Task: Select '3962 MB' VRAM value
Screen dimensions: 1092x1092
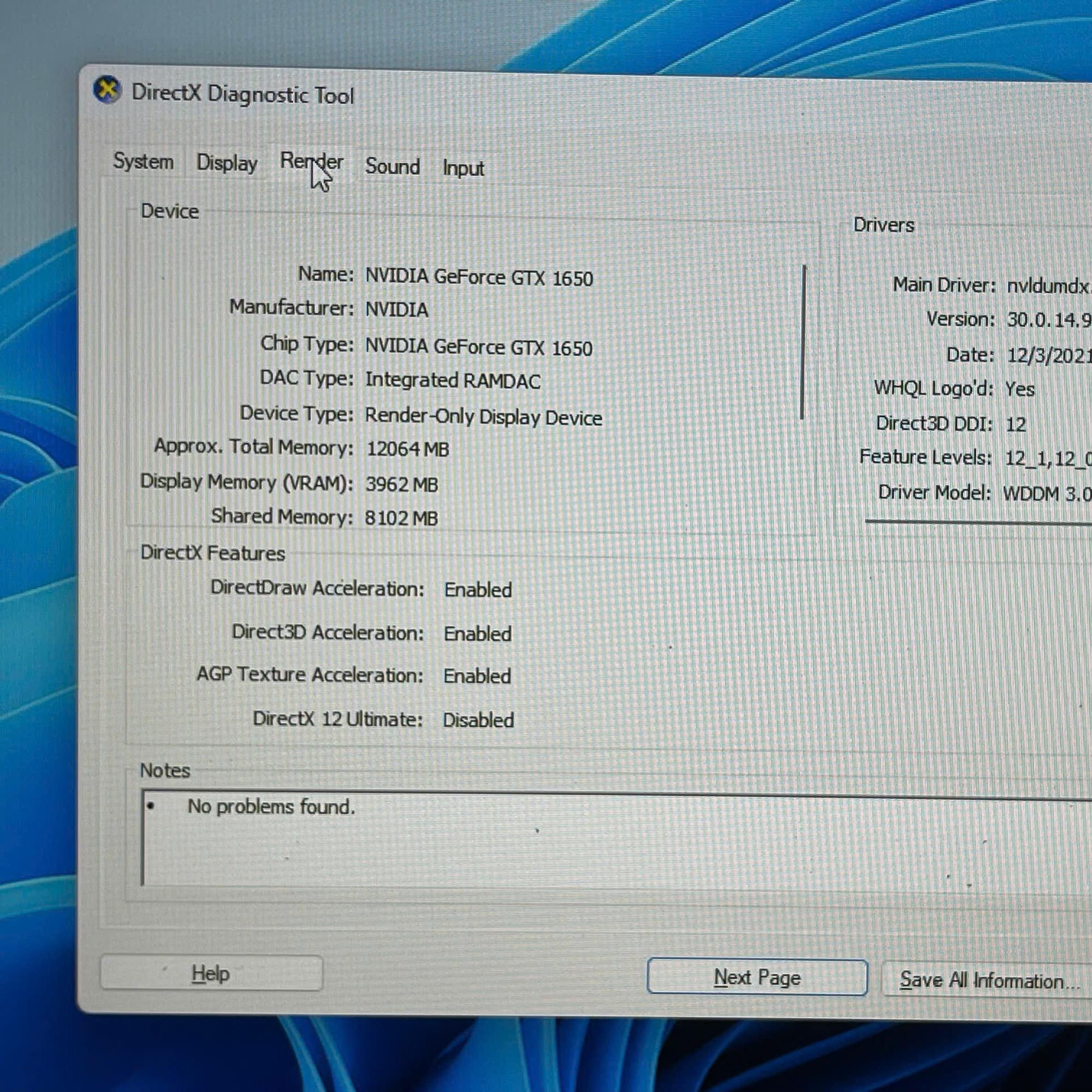Action: point(402,484)
